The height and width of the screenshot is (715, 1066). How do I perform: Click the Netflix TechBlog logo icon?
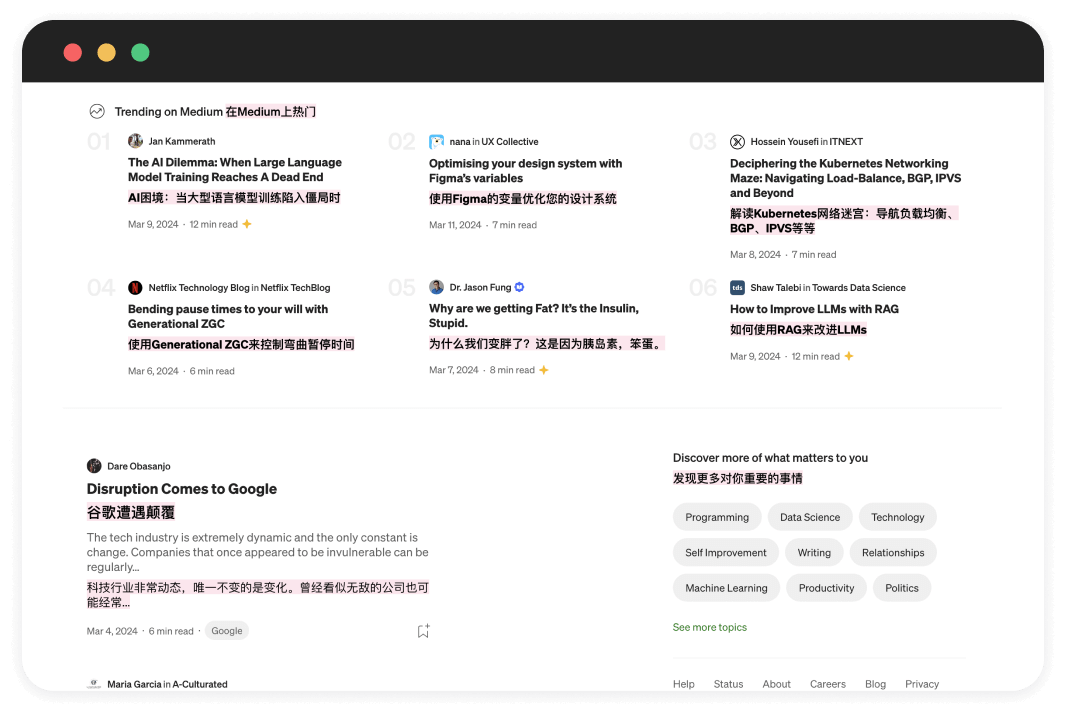(x=135, y=287)
